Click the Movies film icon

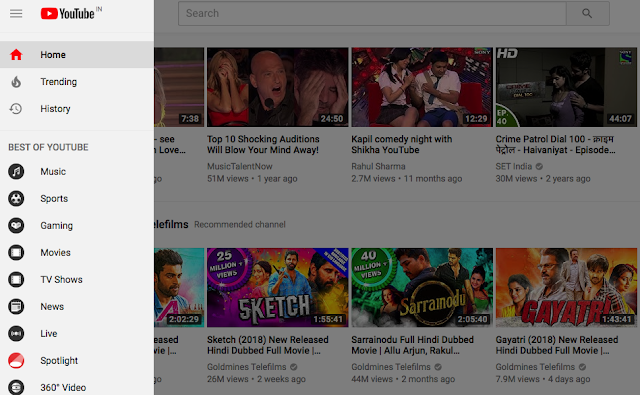(16, 253)
